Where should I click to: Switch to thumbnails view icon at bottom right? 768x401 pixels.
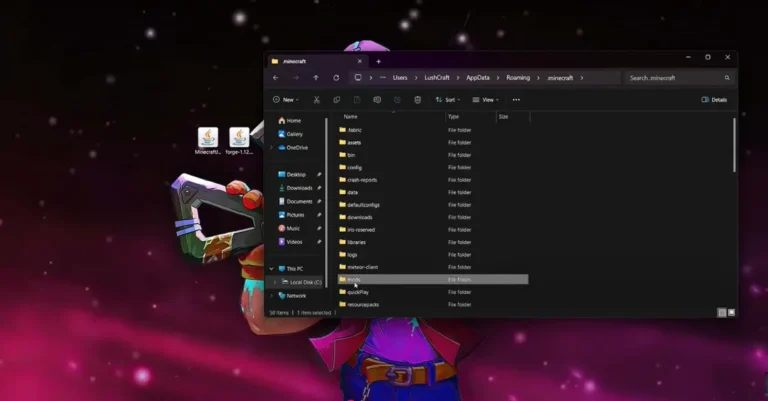pos(731,312)
